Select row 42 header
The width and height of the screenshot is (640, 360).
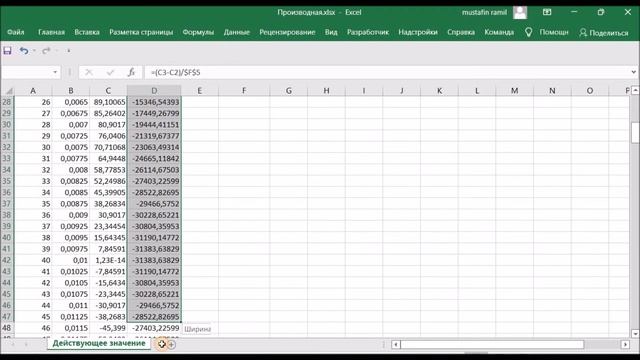pos(7,260)
